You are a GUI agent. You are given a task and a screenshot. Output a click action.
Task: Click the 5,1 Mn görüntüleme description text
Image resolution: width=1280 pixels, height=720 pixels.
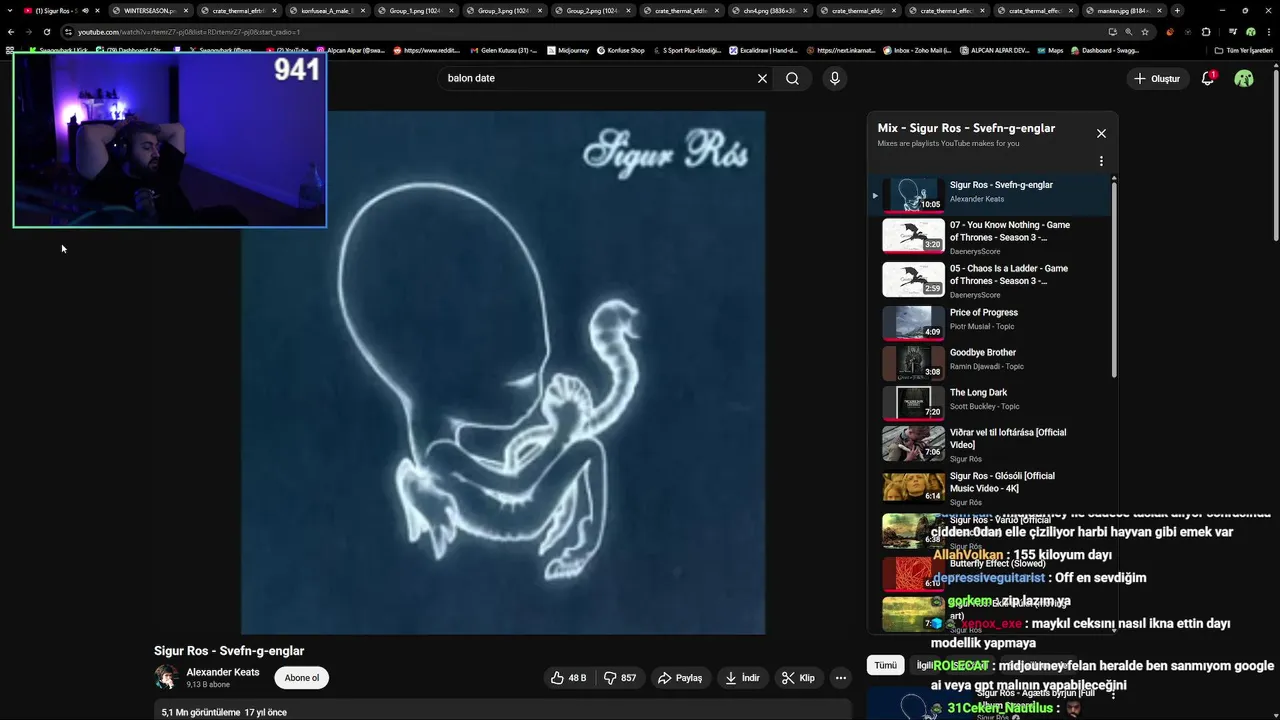[224, 712]
